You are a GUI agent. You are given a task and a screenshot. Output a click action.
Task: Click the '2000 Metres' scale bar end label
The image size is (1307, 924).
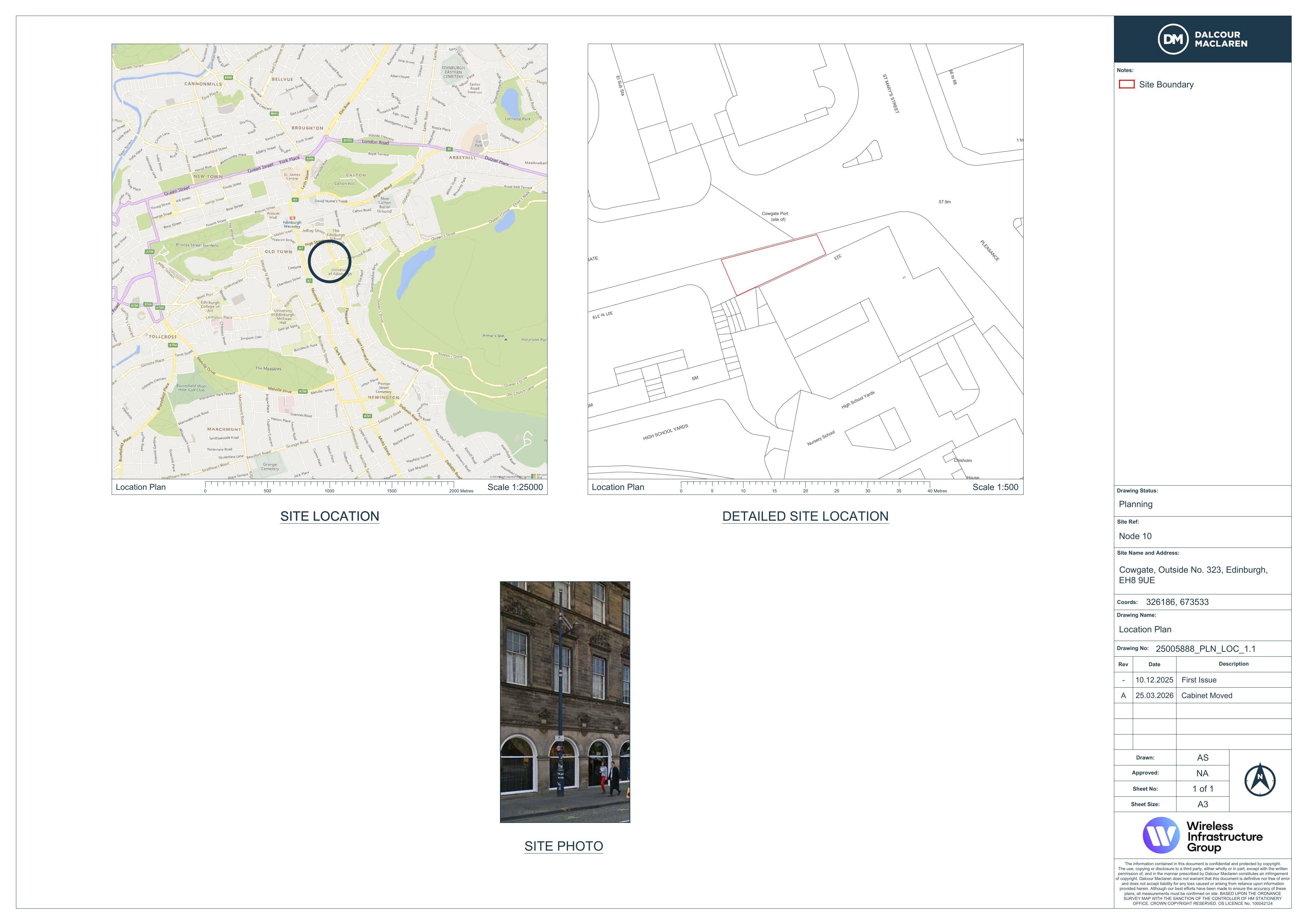(x=461, y=491)
